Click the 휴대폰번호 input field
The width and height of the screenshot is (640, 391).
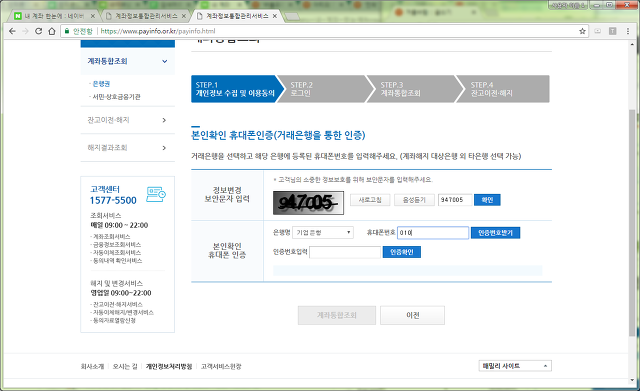(x=433, y=233)
